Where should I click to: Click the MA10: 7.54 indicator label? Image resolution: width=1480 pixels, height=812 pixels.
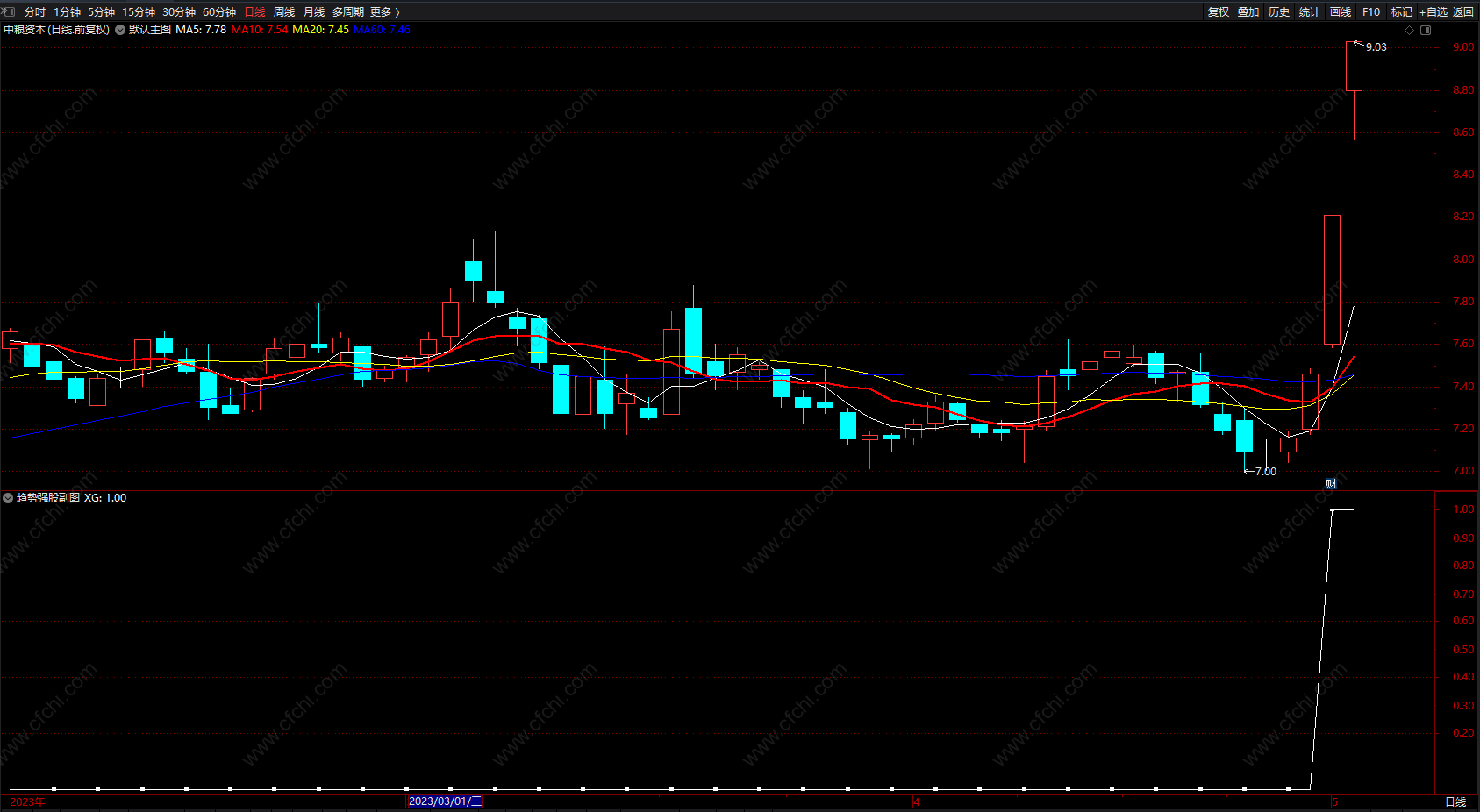(260, 30)
